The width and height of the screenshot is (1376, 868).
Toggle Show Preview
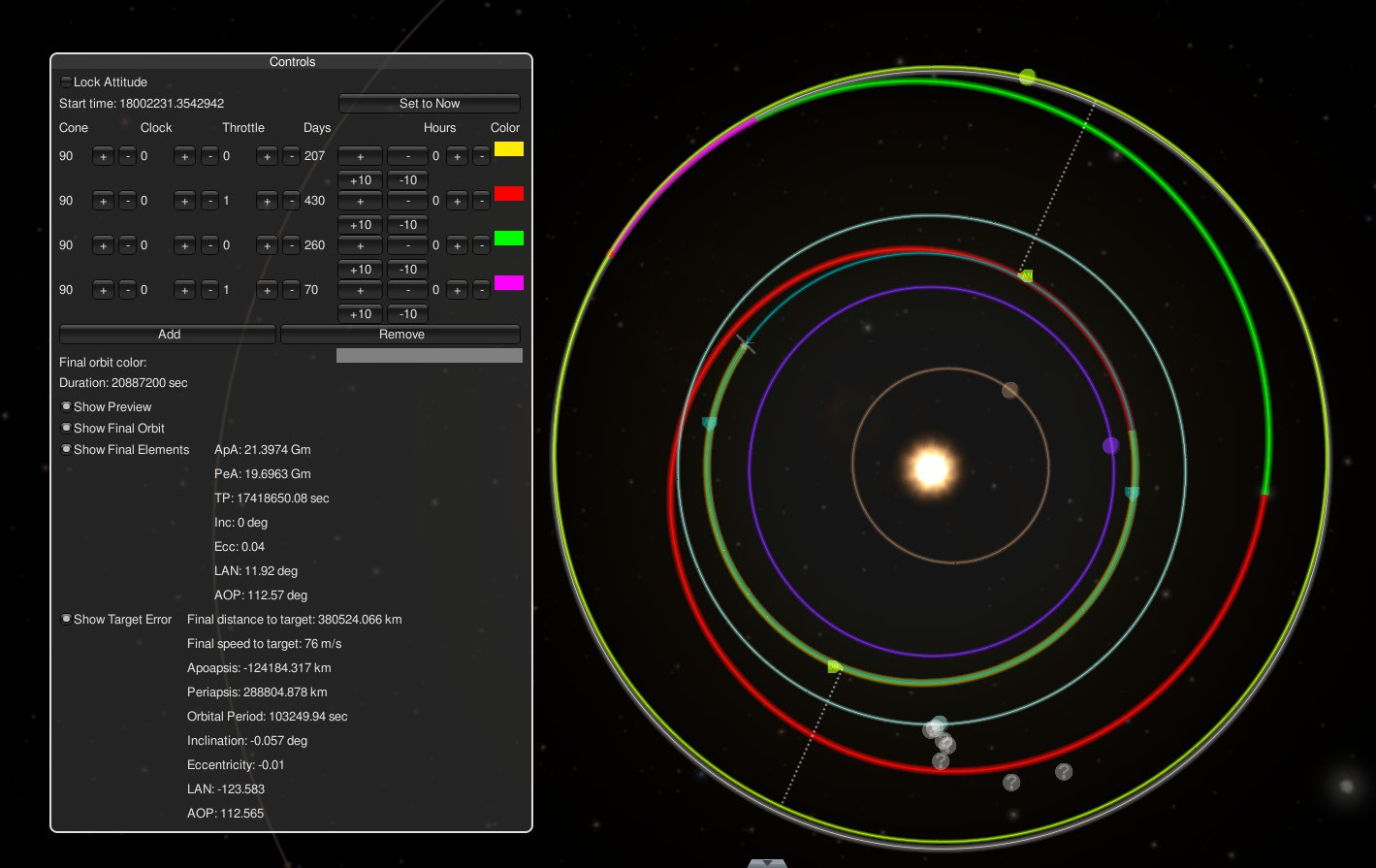(66, 406)
